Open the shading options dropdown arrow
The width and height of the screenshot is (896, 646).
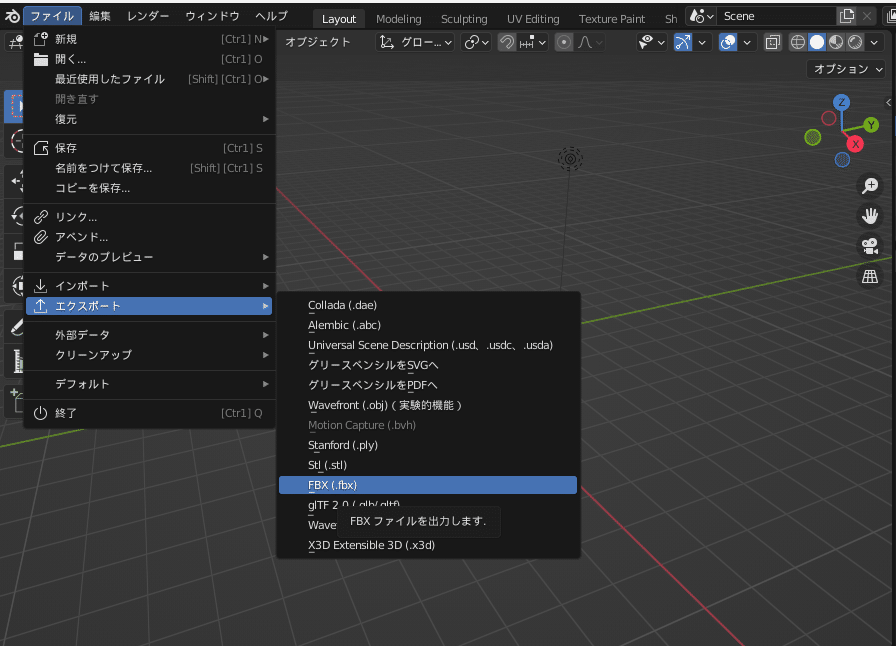pyautogui.click(x=874, y=42)
